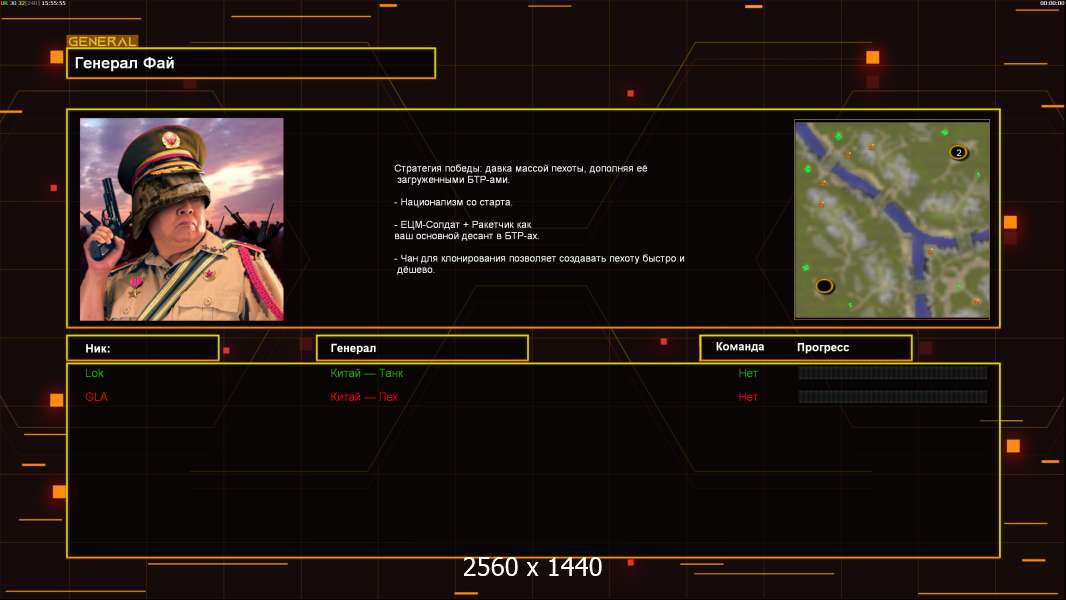Click the GENERAL label tag
Viewport: 1066px width, 600px height.
(x=103, y=41)
